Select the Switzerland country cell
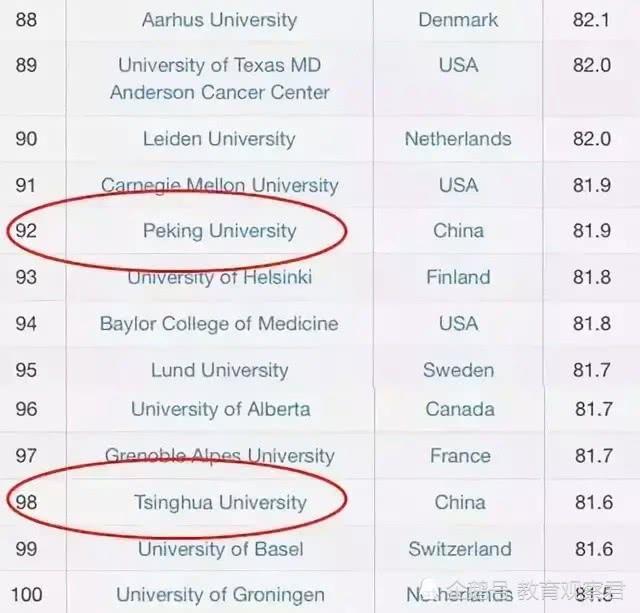640x613 pixels. (459, 549)
